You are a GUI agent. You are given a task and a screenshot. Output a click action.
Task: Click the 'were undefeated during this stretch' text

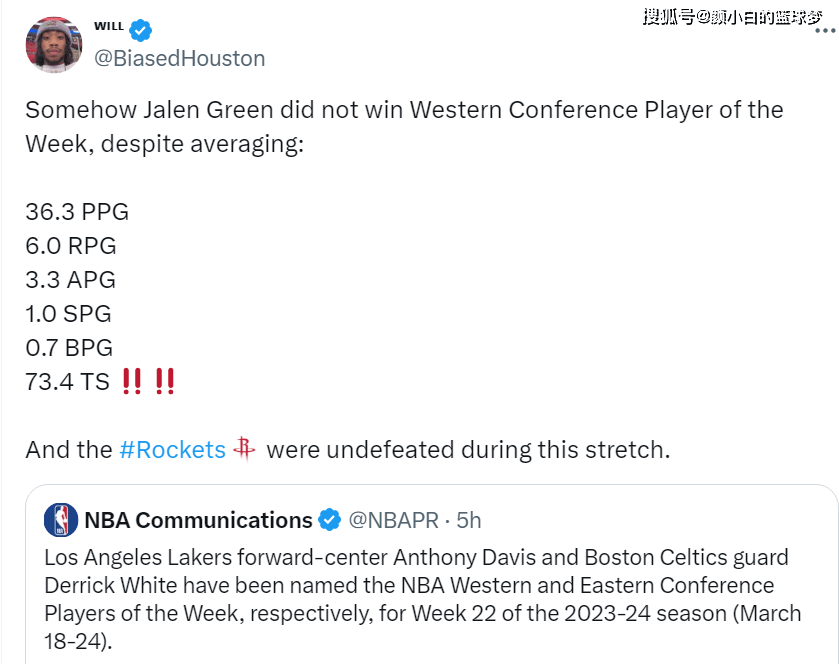468,450
